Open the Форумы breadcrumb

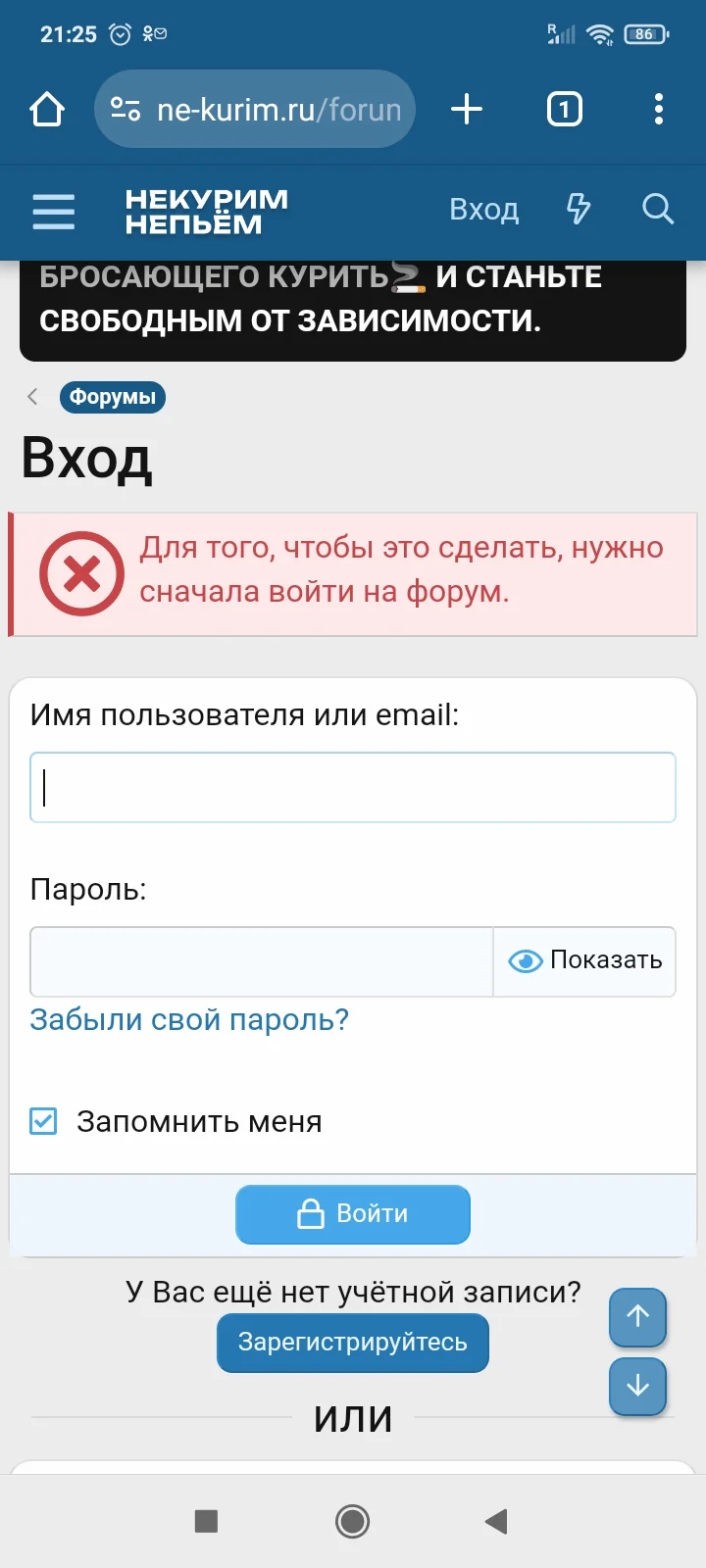point(113,397)
